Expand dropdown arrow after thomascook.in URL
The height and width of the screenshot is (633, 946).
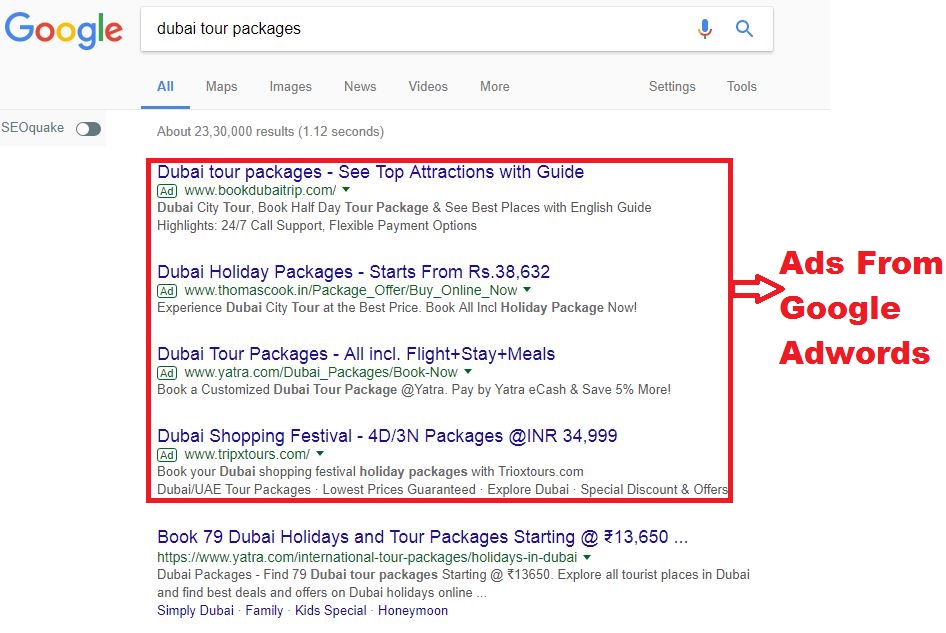(527, 290)
